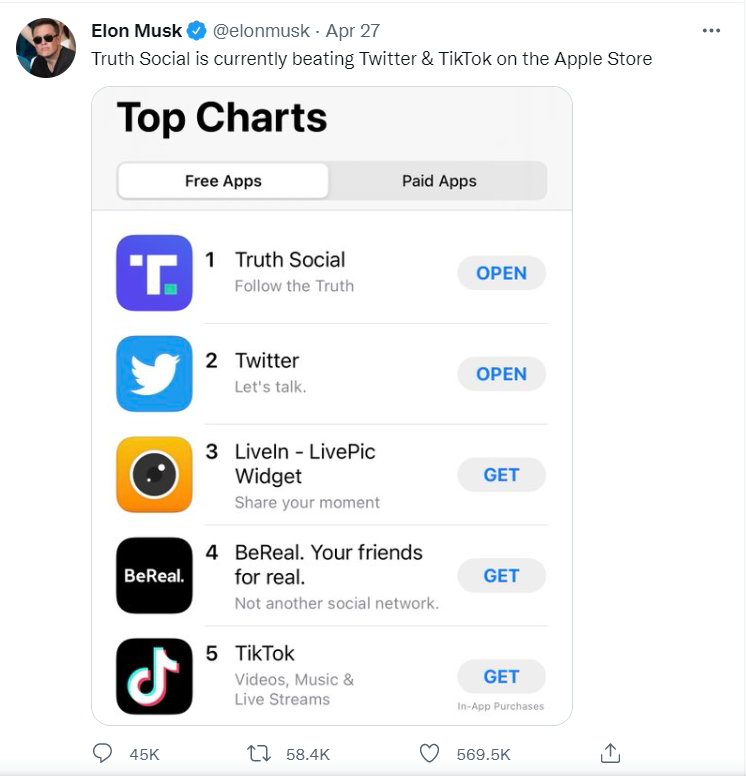Click GET button for LiveIn widget
The image size is (746, 776).
(501, 475)
